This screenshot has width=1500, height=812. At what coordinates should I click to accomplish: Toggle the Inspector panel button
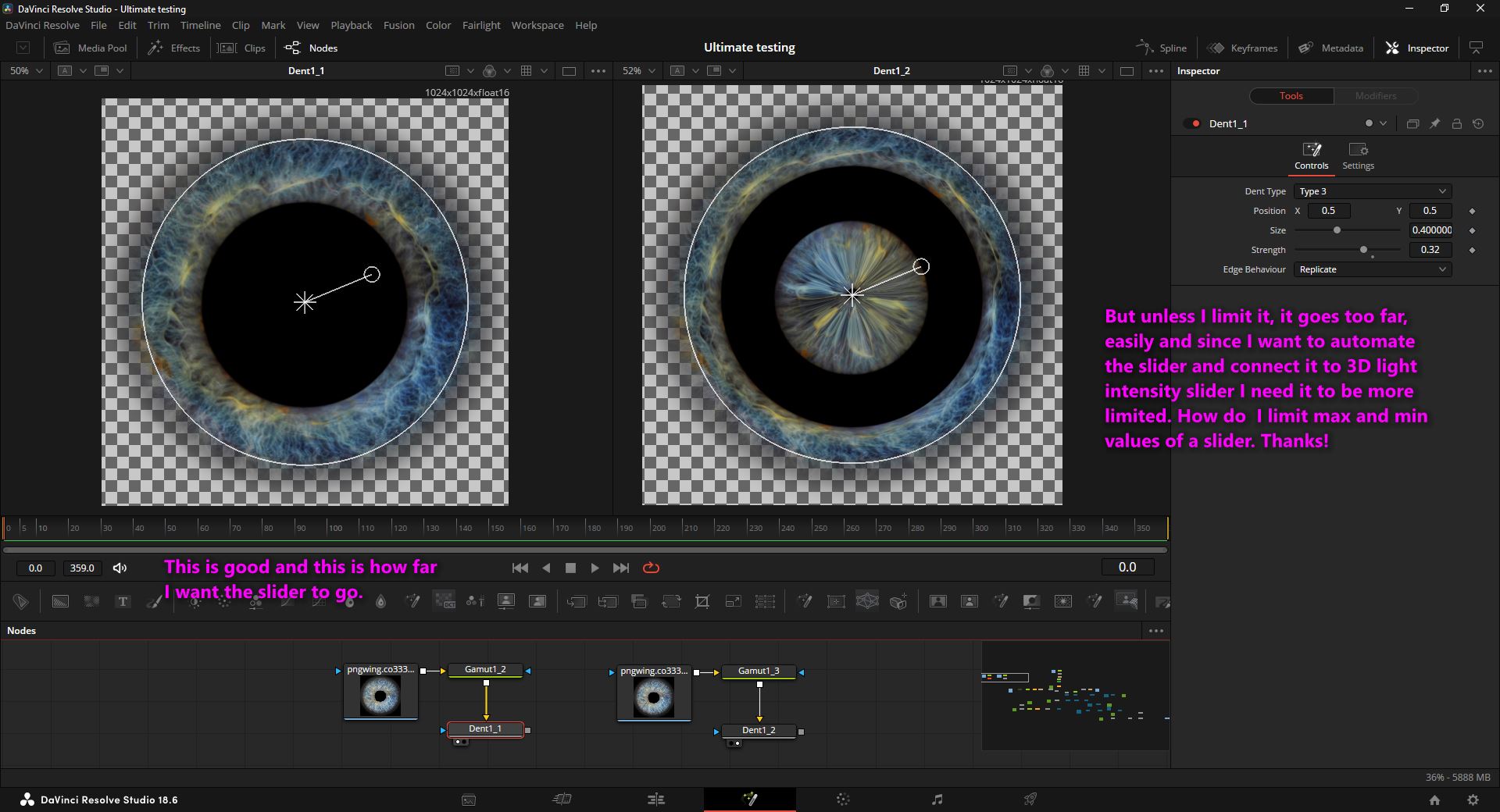pos(1417,48)
